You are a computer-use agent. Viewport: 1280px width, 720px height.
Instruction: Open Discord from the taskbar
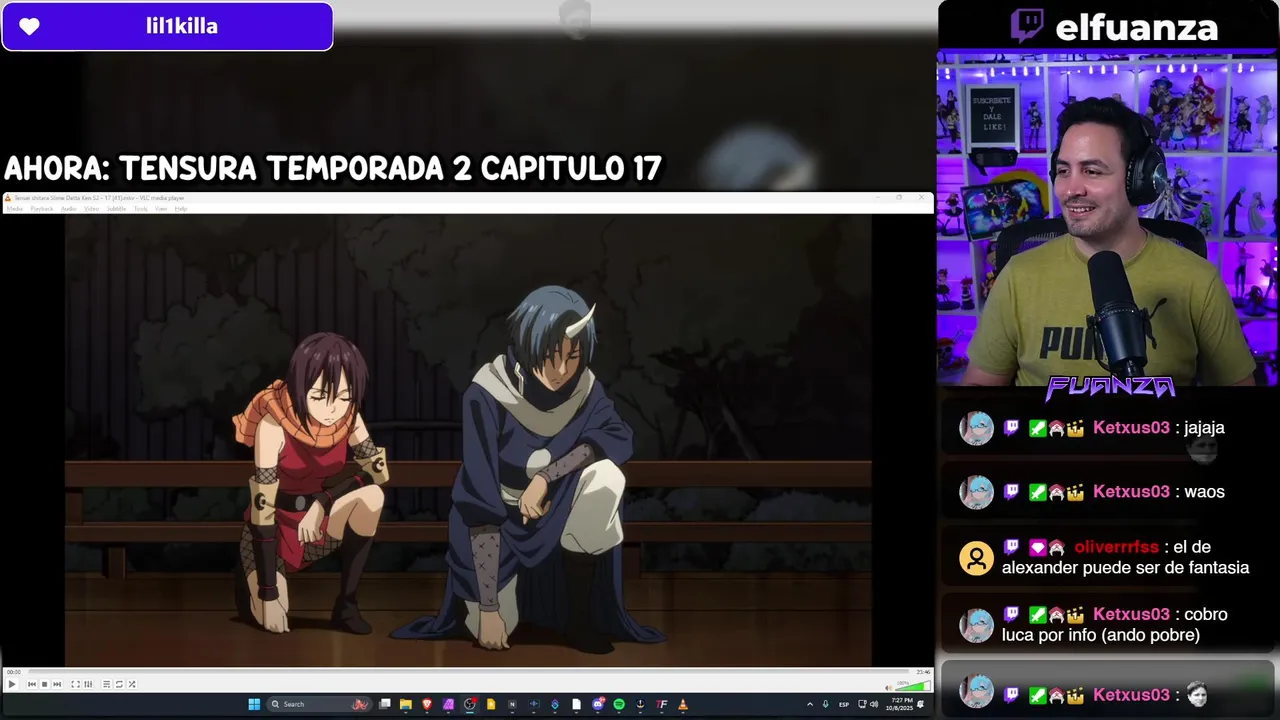tap(598, 704)
